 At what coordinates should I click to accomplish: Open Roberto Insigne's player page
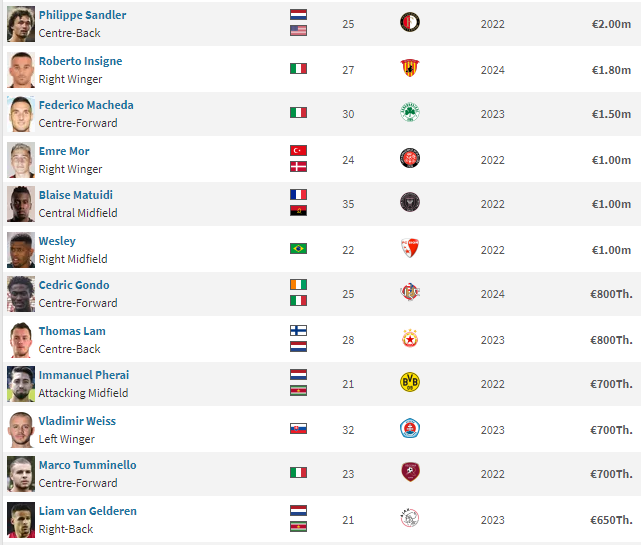80,61
